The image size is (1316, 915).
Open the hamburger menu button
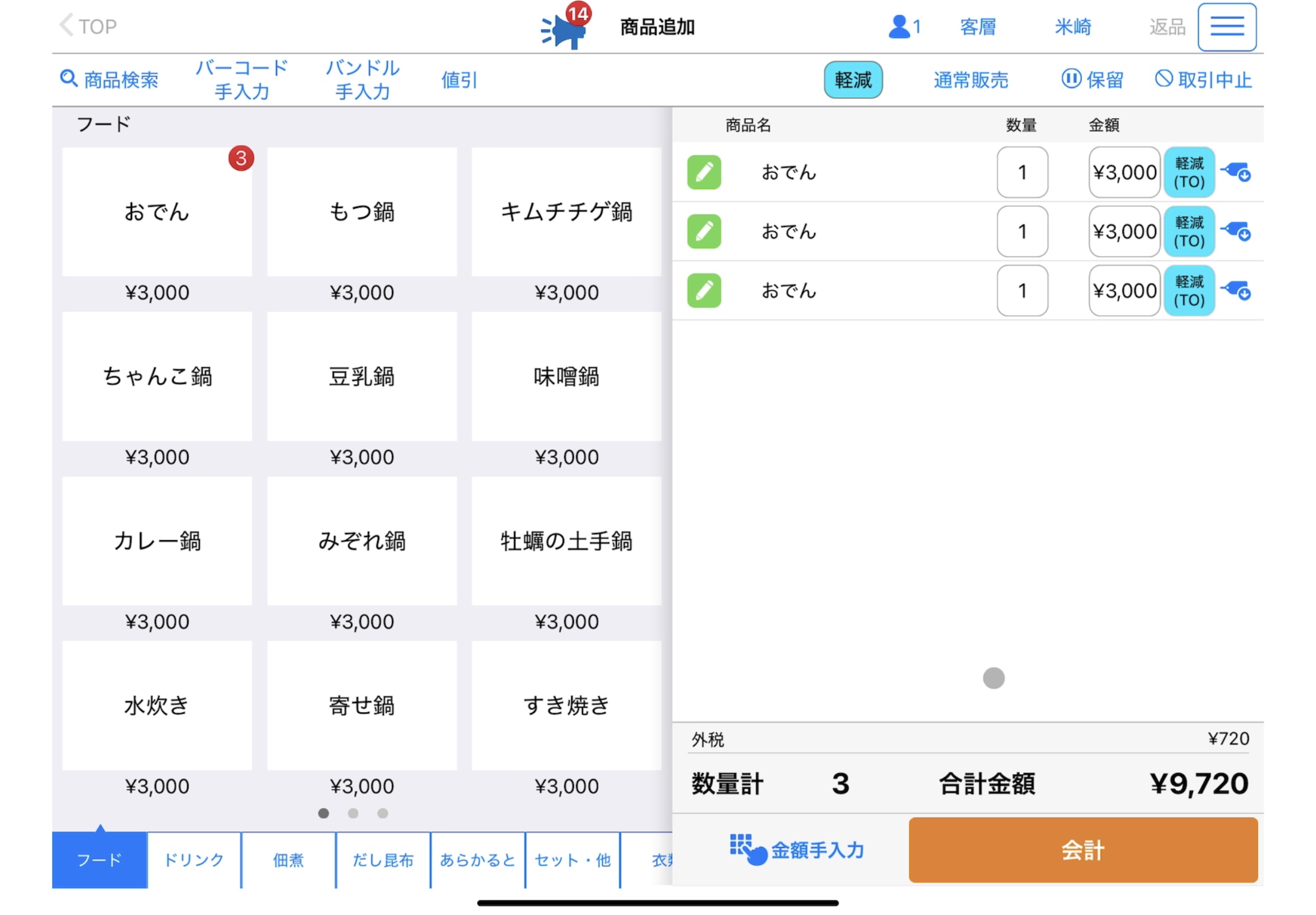tap(1226, 27)
